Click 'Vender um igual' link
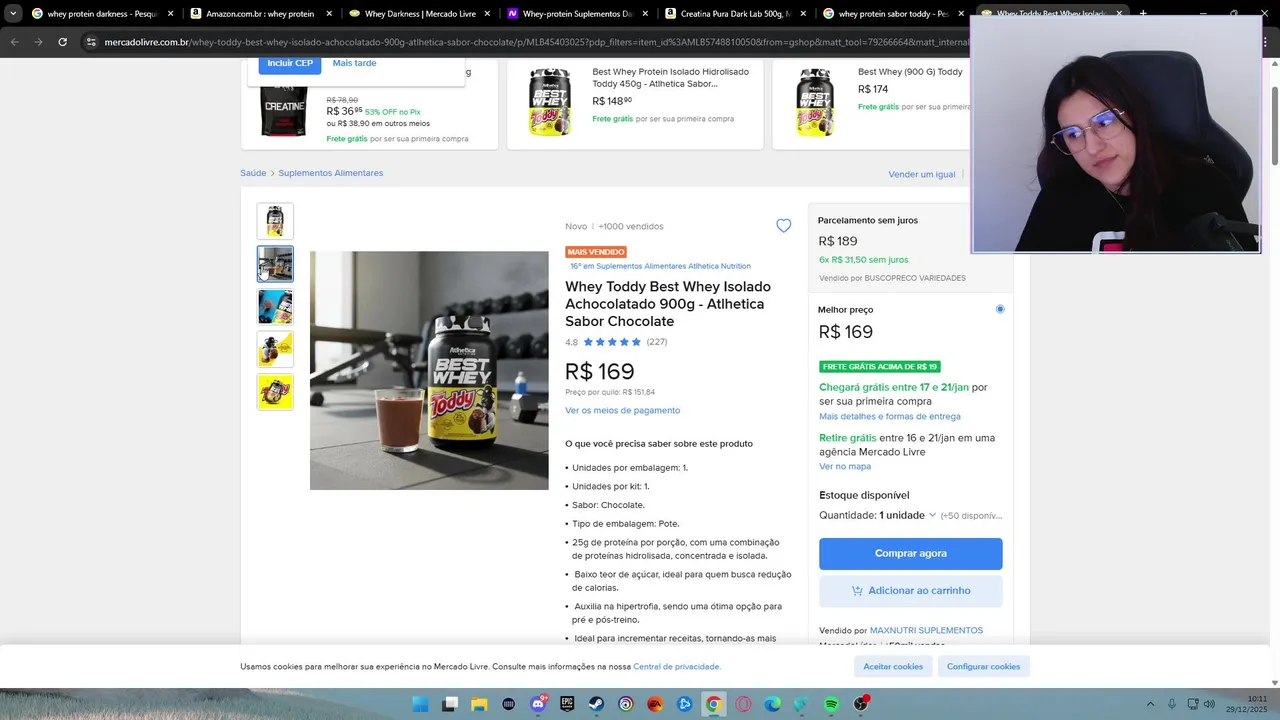The image size is (1280, 720). pos(922,174)
